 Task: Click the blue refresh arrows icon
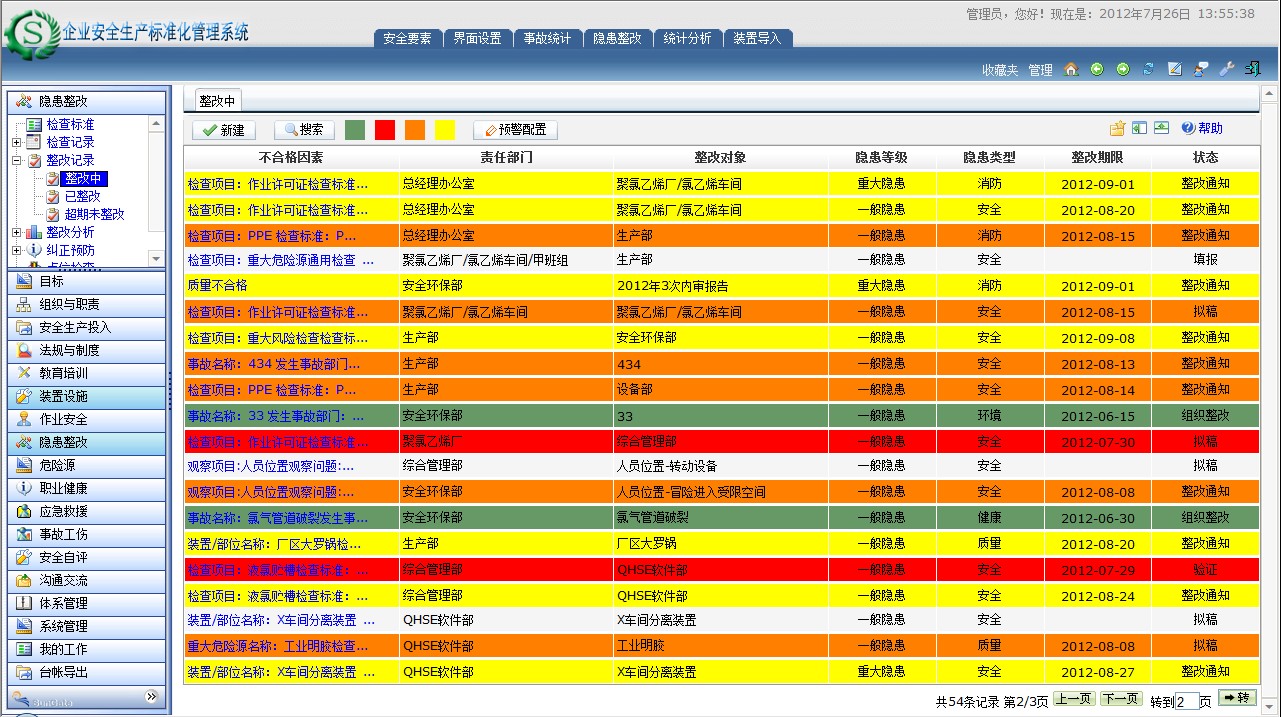point(1149,69)
